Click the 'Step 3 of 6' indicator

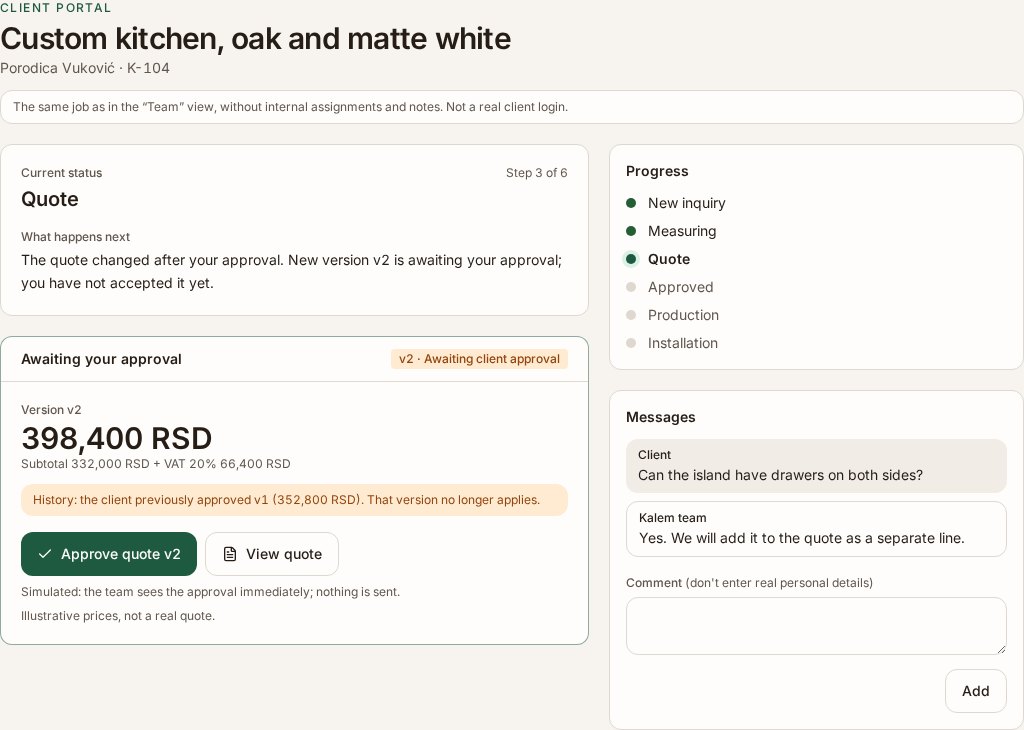[x=536, y=173]
